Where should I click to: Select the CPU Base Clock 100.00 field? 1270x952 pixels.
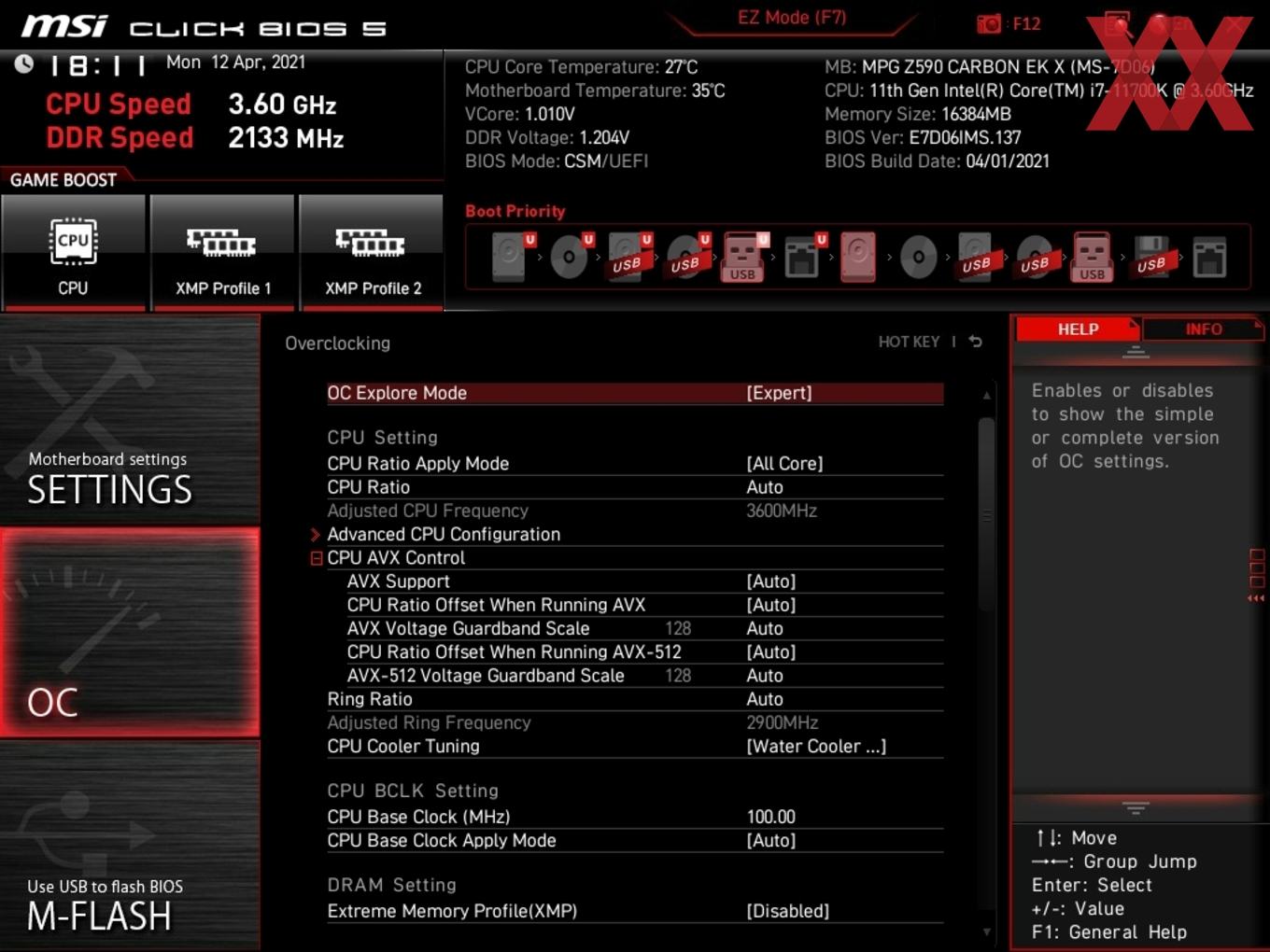[x=770, y=817]
